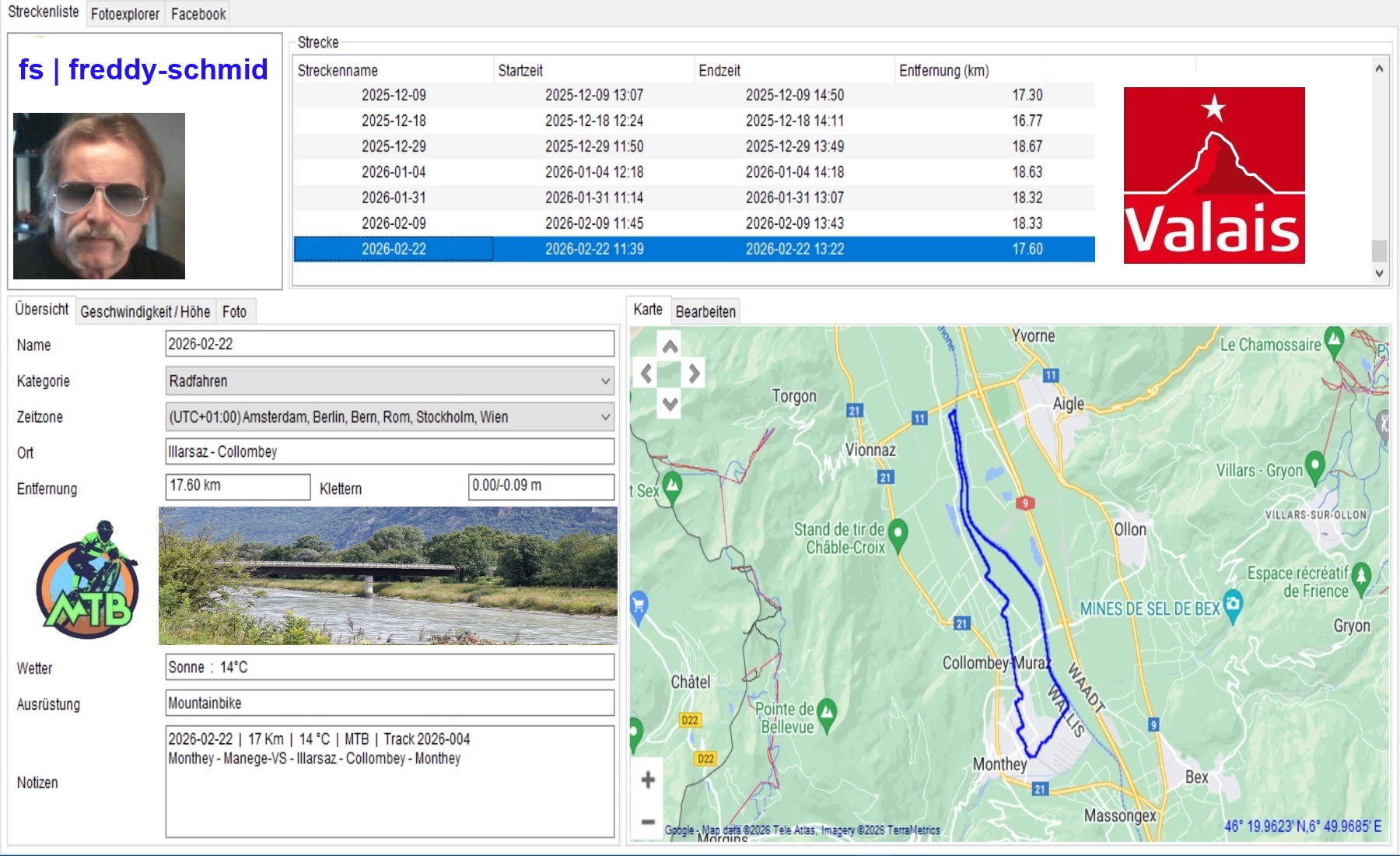Sort list by Entfernung (km) column
Screen dimensions: 1400x856
coord(943,71)
